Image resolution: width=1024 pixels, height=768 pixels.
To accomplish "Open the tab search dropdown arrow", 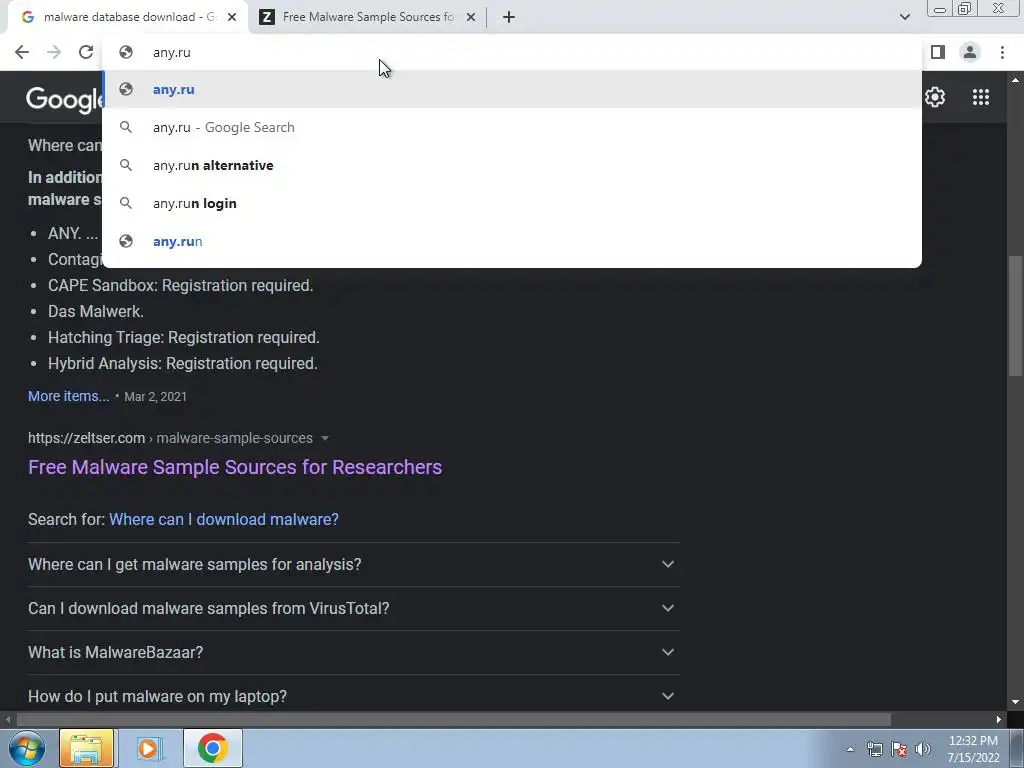I will coord(904,17).
